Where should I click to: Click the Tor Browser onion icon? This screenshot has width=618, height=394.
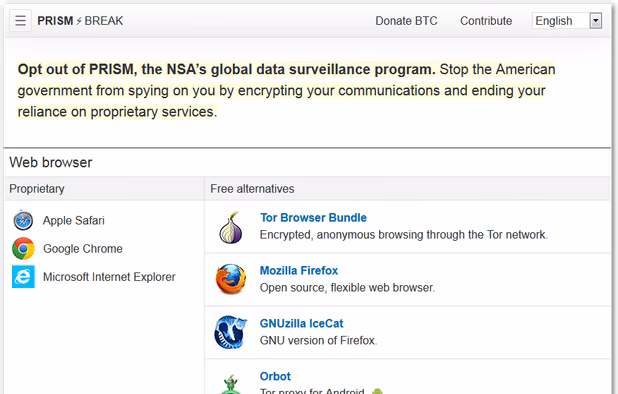(231, 227)
